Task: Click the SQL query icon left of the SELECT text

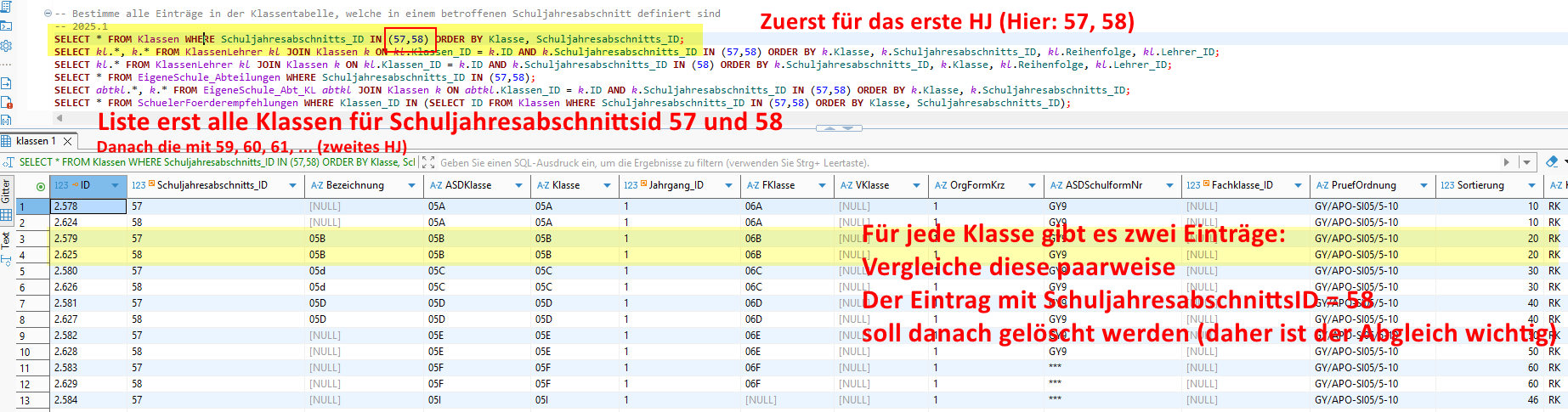Action: point(8,162)
